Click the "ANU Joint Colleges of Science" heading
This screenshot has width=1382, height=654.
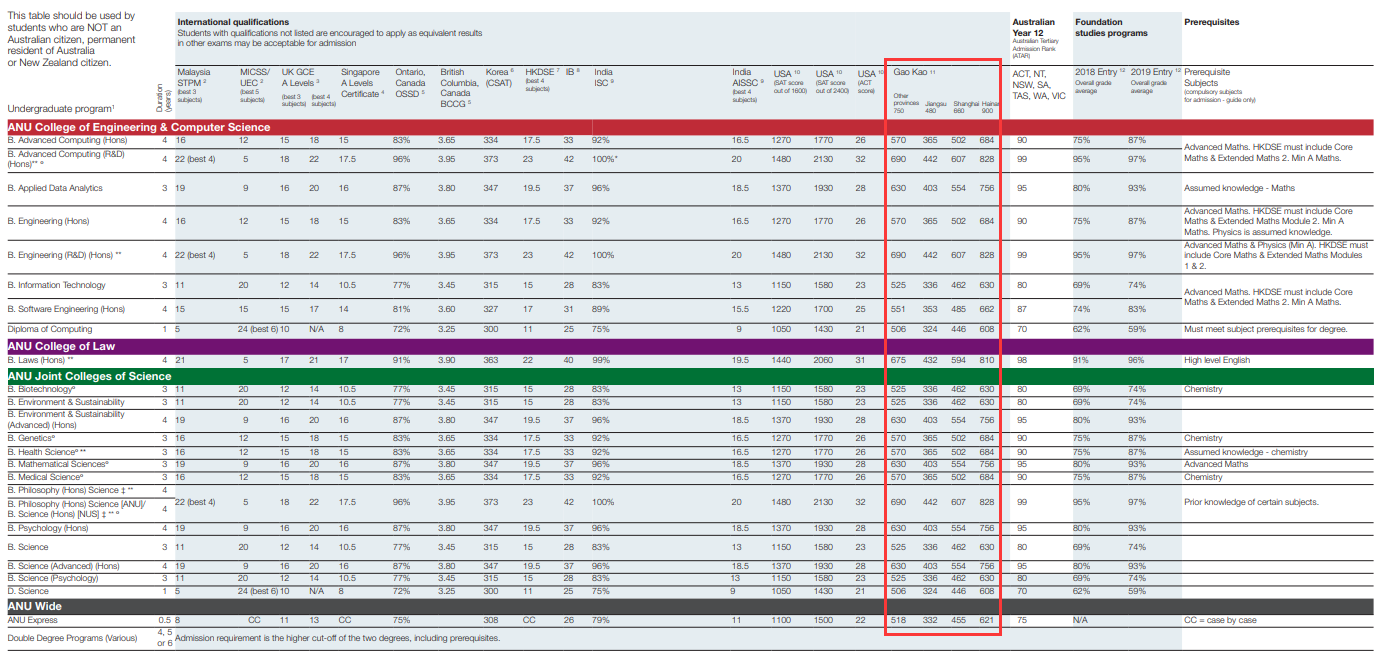coord(90,376)
